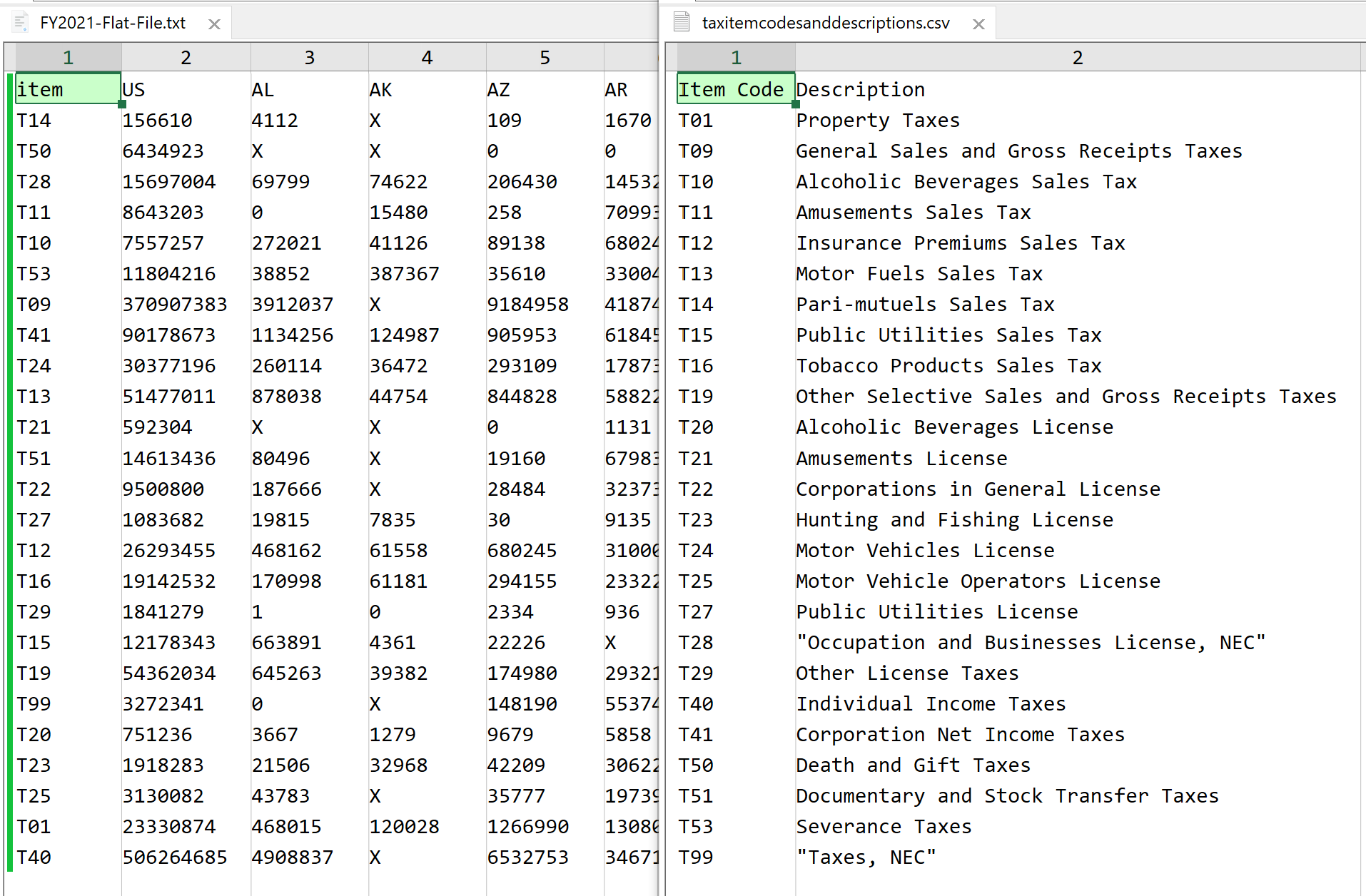Close the taxitemcodesanddescriptions.csv tab

point(978,24)
